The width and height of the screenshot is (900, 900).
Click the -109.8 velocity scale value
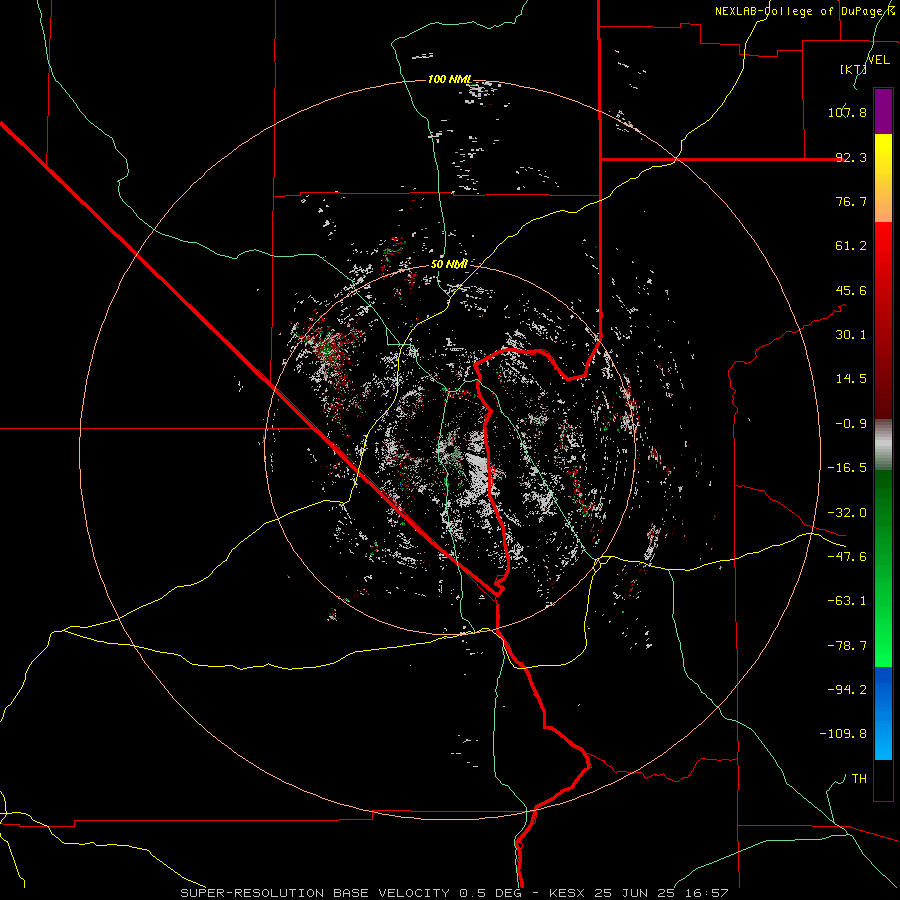click(x=843, y=734)
